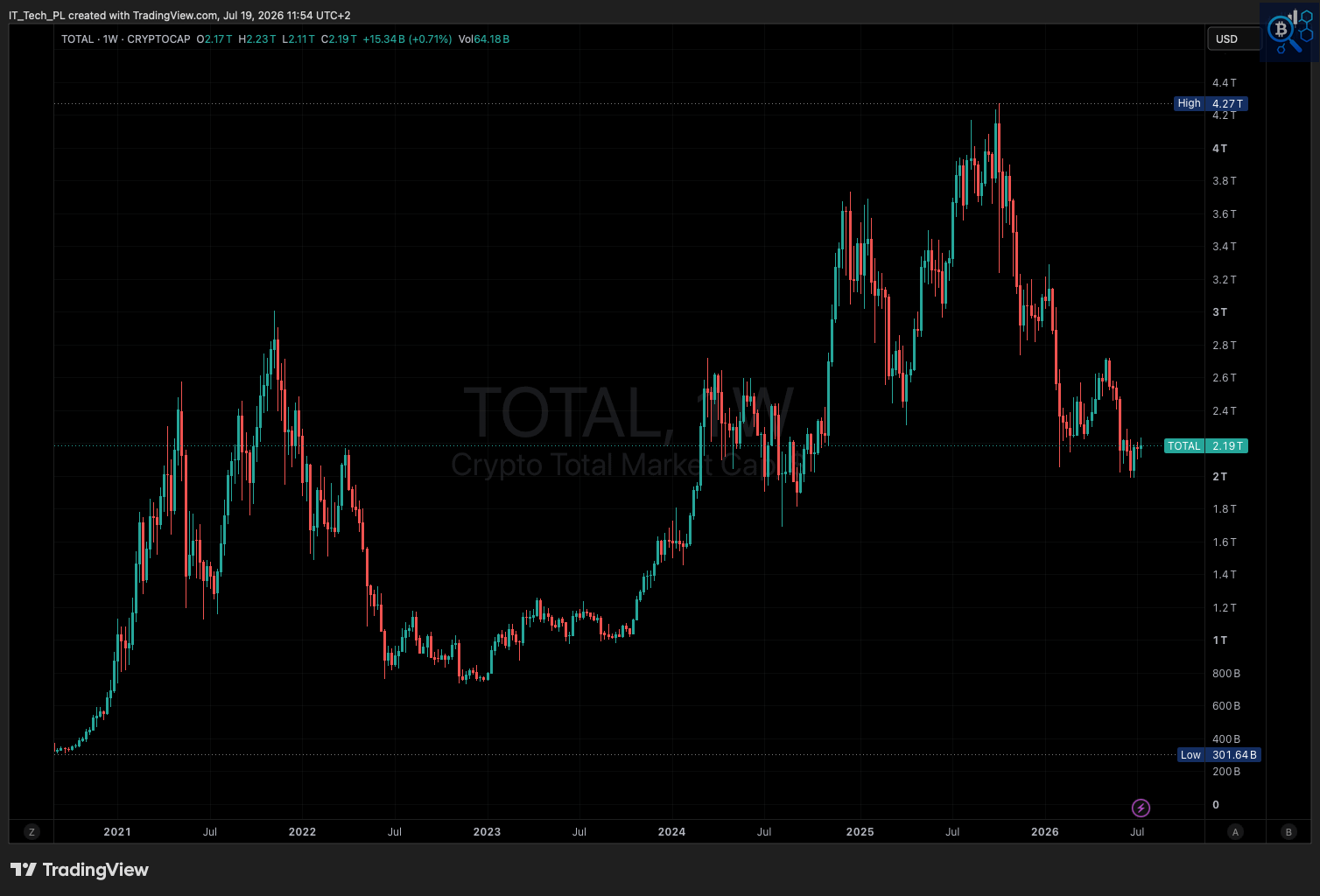
Task: Click the 2025 time axis label
Action: click(x=860, y=832)
